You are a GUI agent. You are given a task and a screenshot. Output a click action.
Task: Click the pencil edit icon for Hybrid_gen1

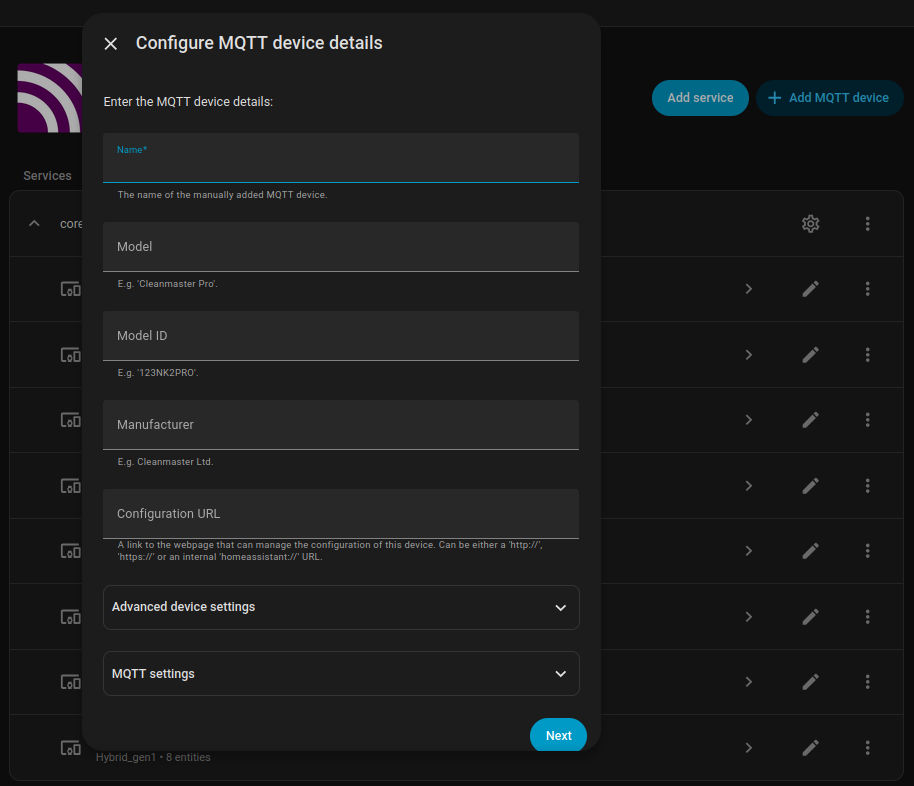pyautogui.click(x=811, y=747)
